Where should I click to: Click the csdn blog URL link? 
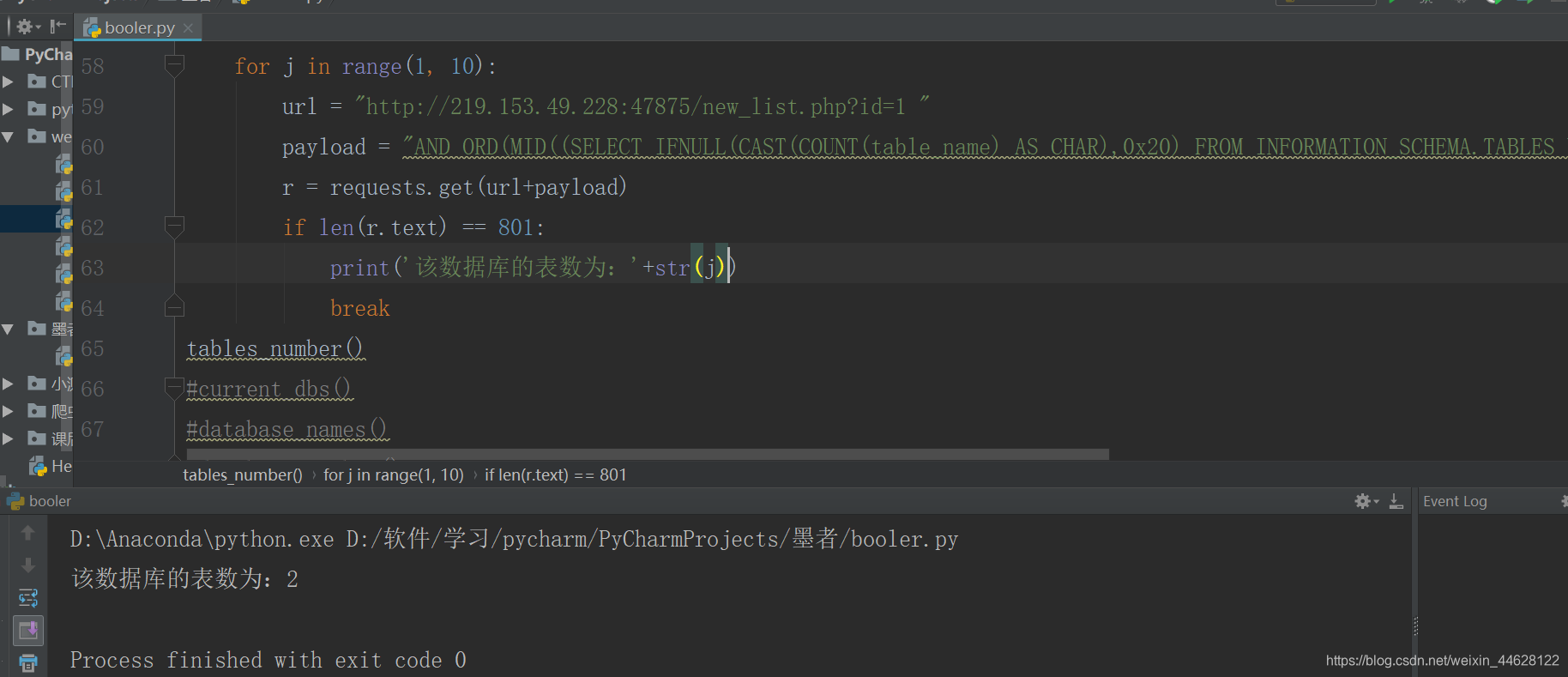pyautogui.click(x=1442, y=661)
